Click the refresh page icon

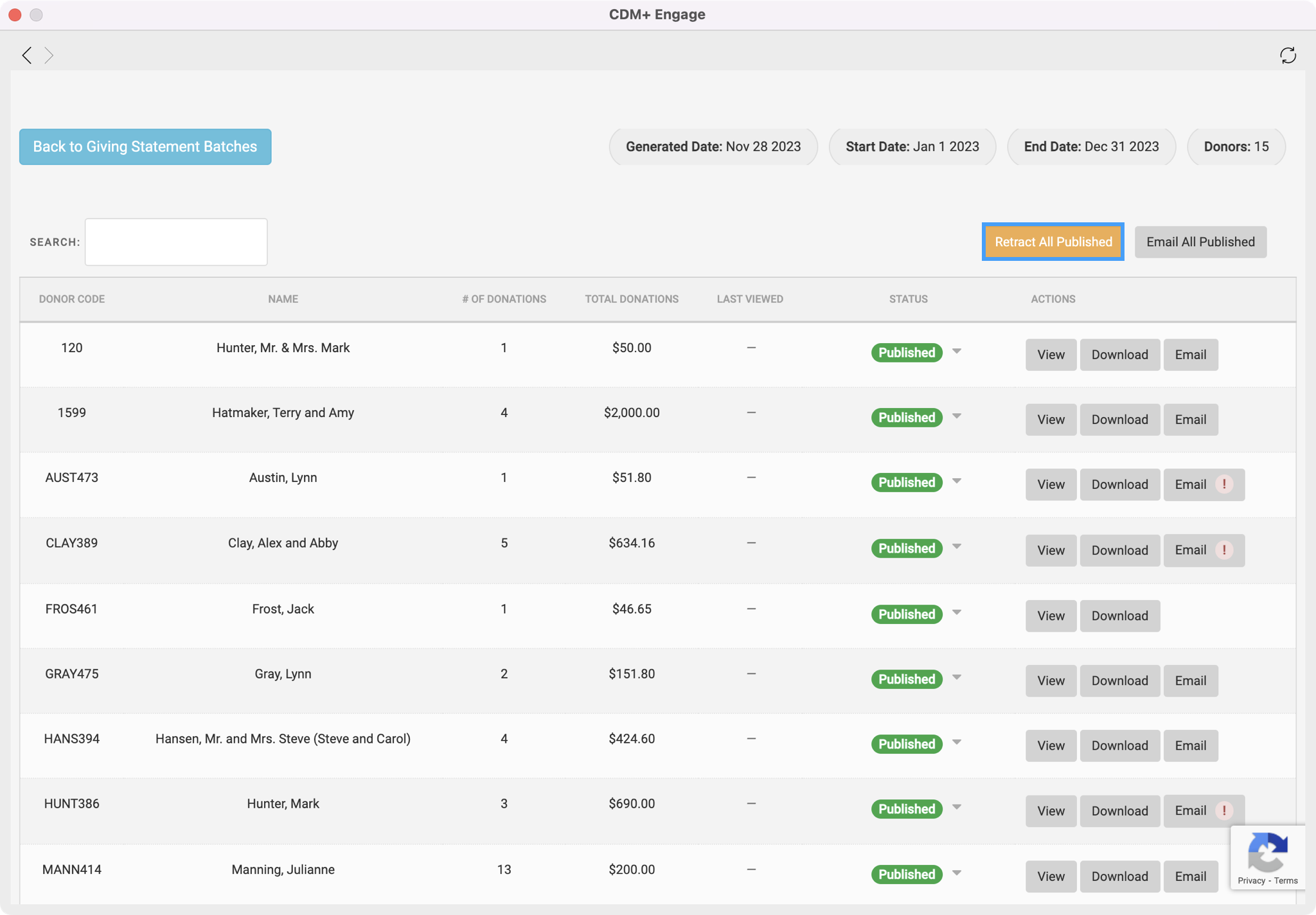click(1288, 55)
